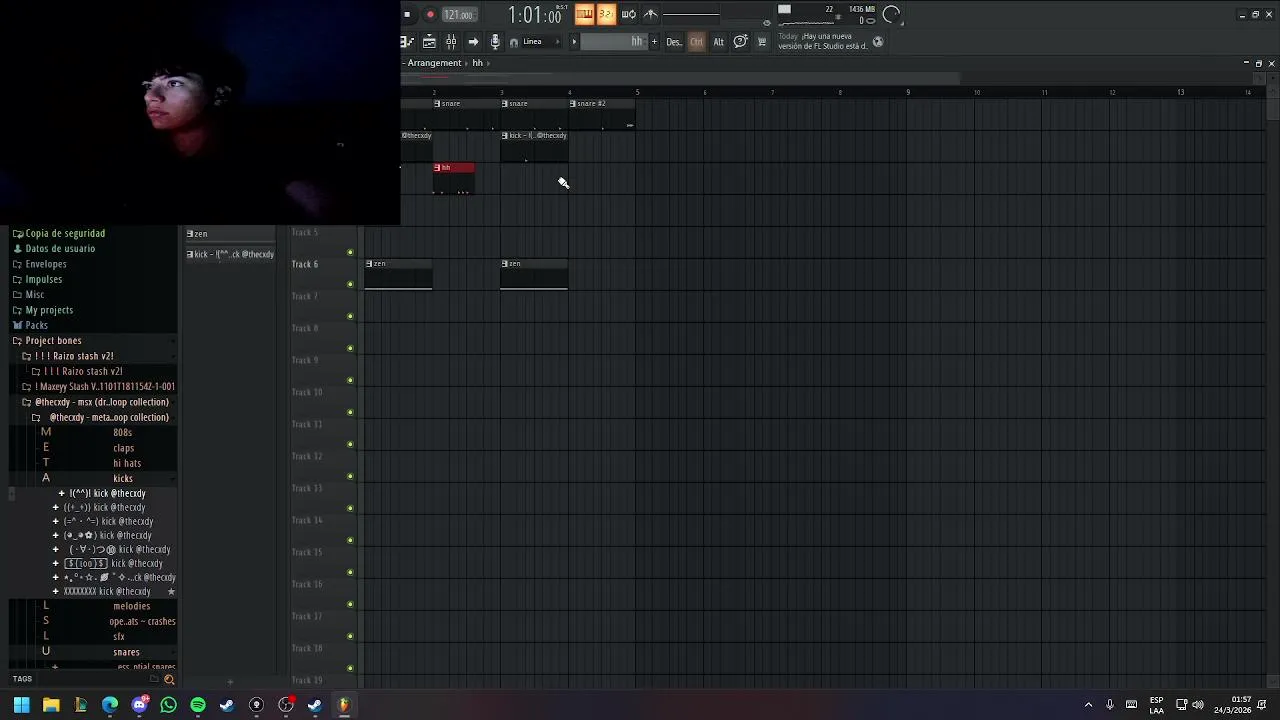
Task: Click the globe online news icon
Action: [878, 41]
